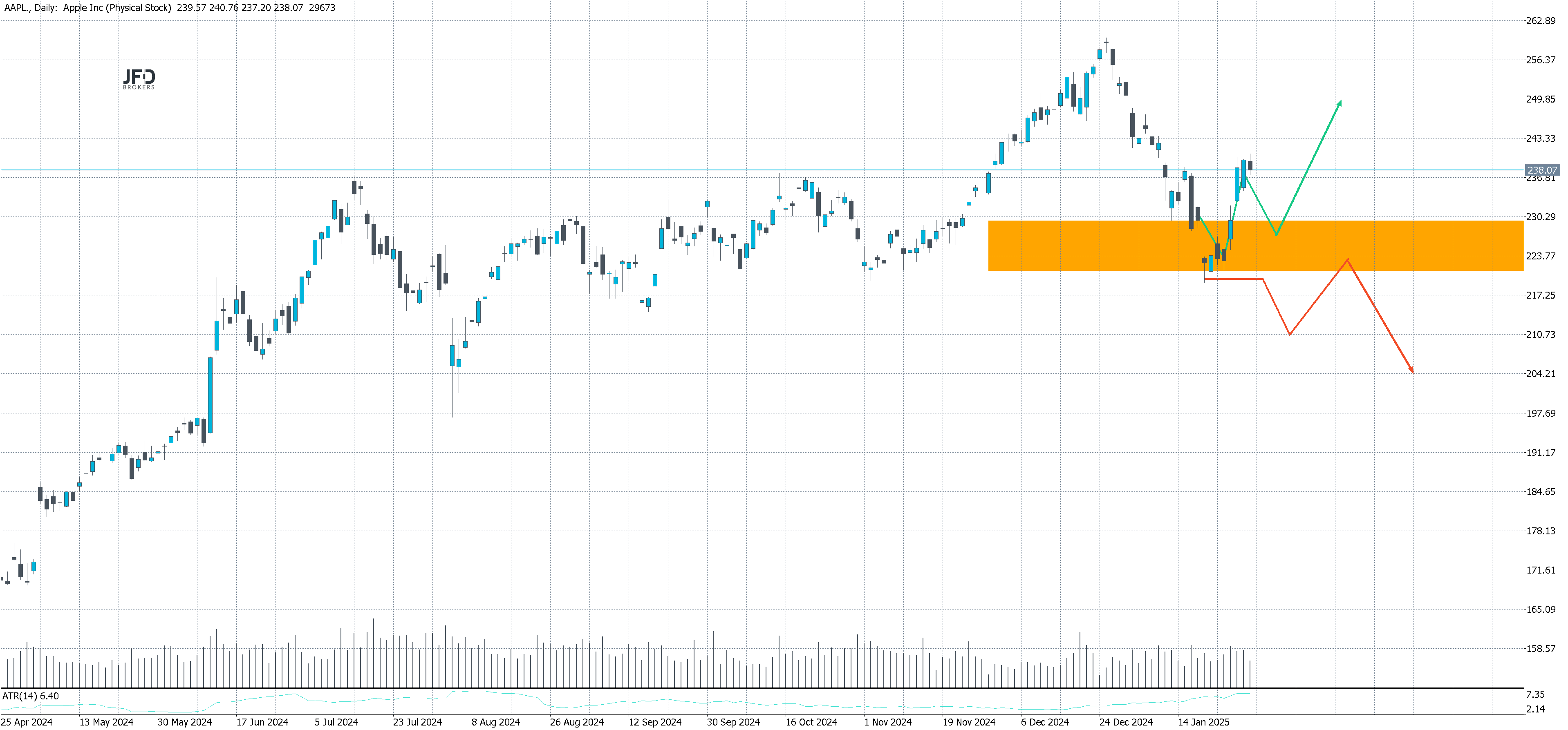Screen dimensions: 1568x730
Task: Click the 19 Nov 2024 date label
Action: (x=969, y=722)
